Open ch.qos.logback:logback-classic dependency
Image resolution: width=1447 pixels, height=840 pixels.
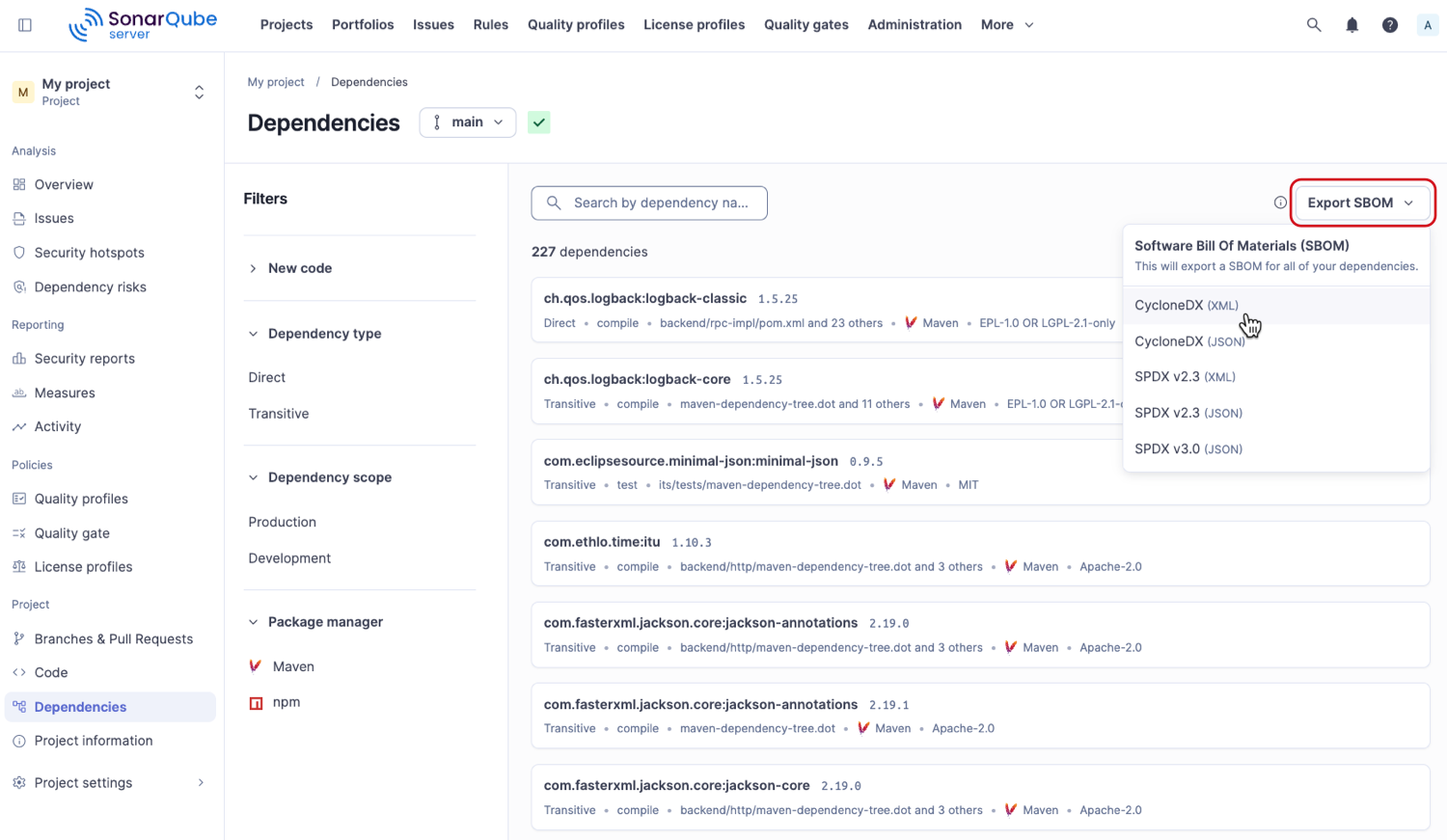pyautogui.click(x=645, y=299)
